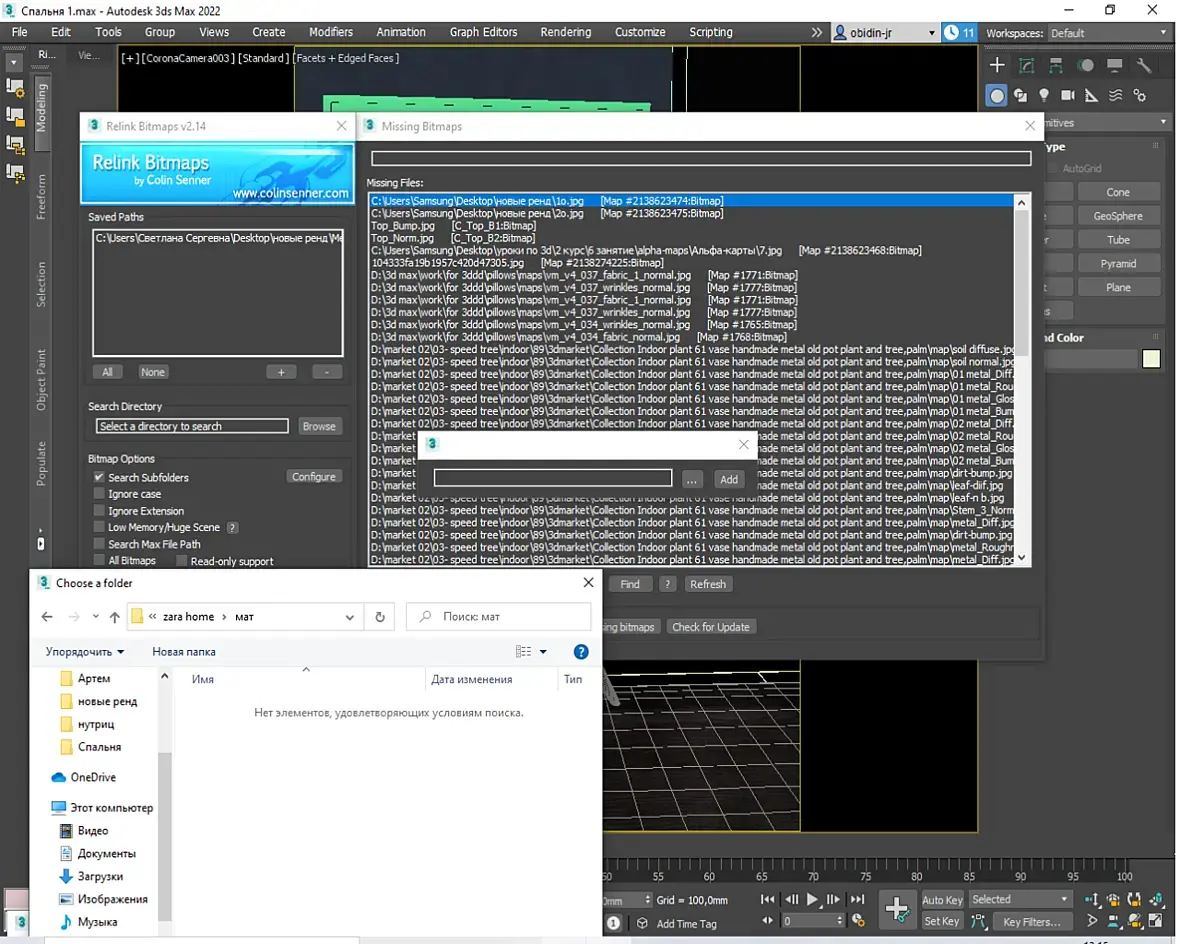Viewport: 1180px width, 944px height.
Task: Select the Спальня folder in tree
Action: coord(99,747)
